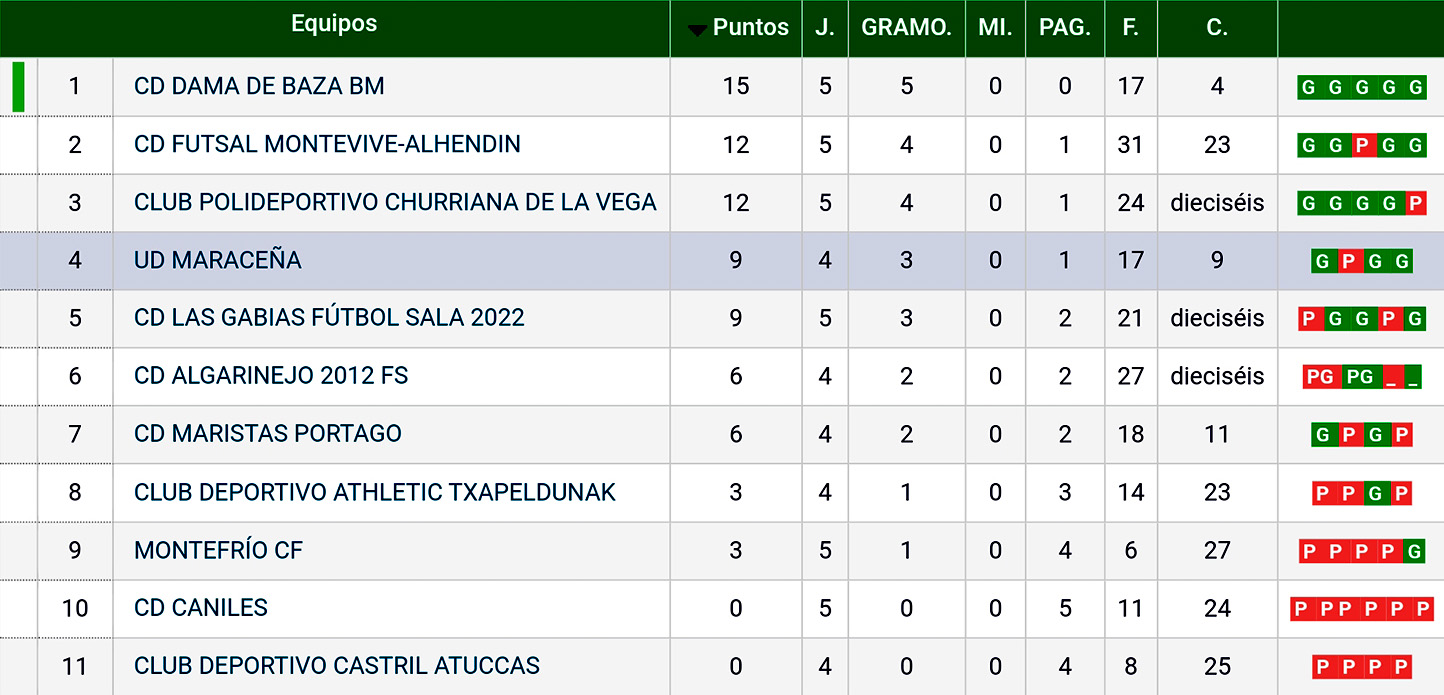Select the highlighted UD MARACEÑA row

(217, 261)
